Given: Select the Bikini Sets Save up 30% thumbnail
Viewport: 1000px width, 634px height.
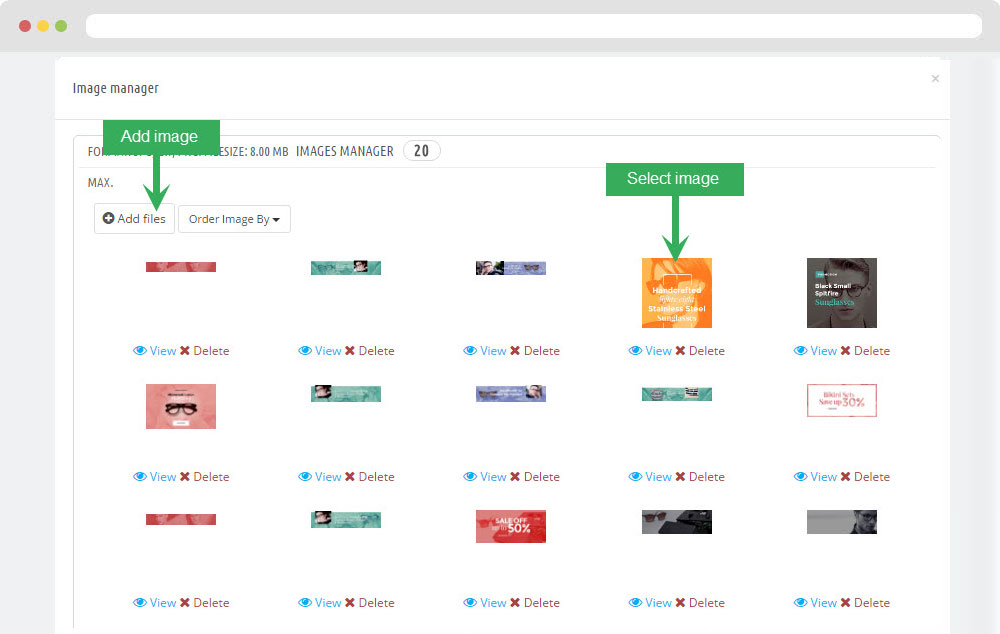Looking at the screenshot, I should (841, 400).
